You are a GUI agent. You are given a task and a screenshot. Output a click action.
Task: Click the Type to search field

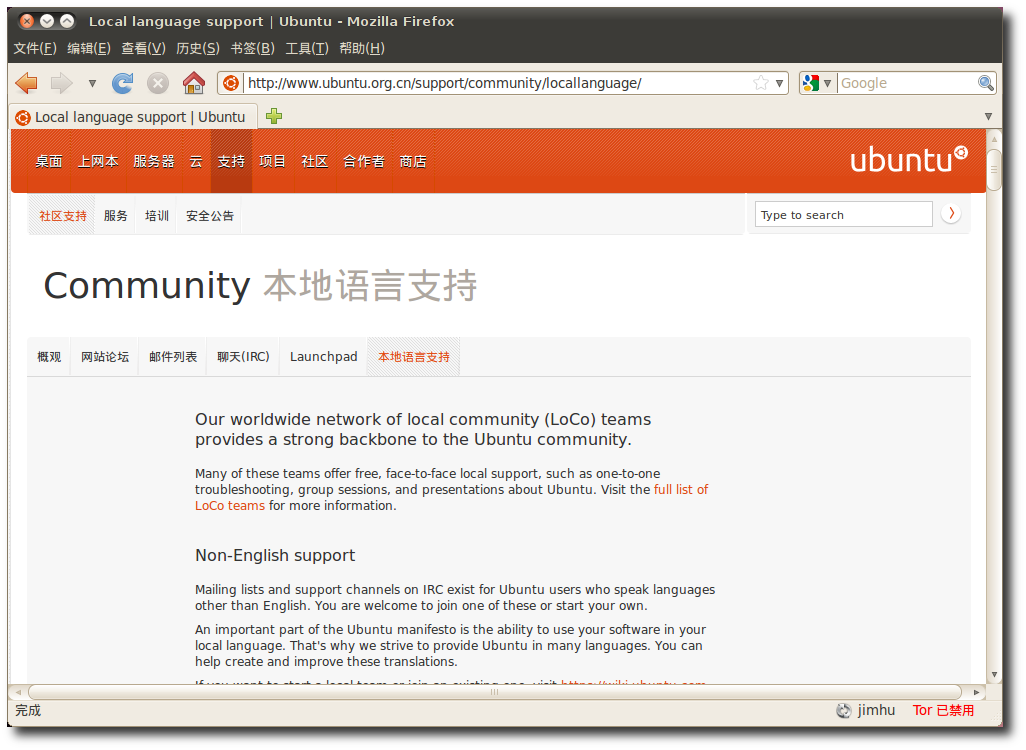[x=843, y=215]
